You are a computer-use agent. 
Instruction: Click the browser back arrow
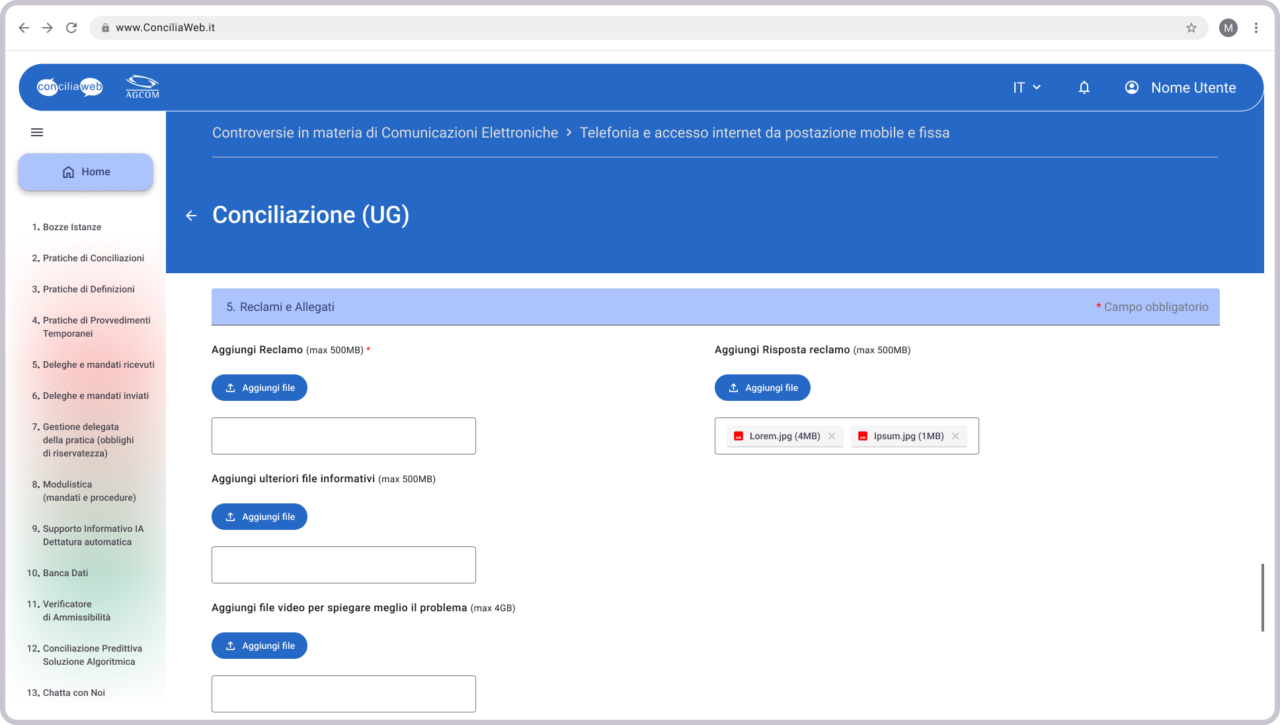pyautogui.click(x=24, y=28)
